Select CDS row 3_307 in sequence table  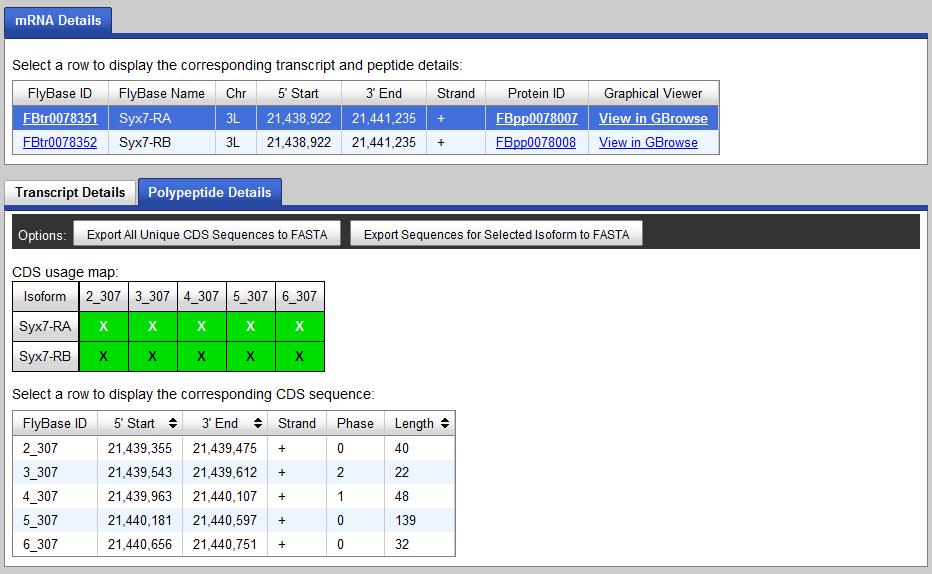point(234,472)
